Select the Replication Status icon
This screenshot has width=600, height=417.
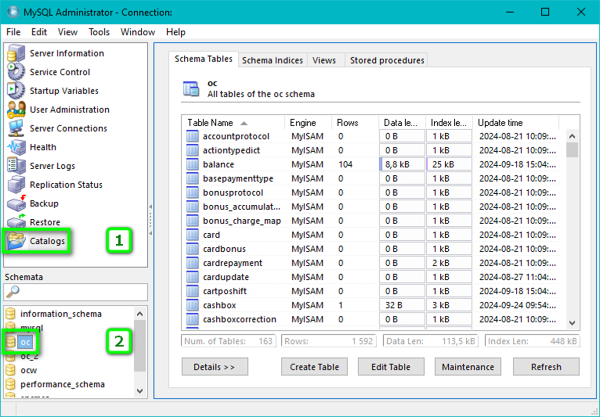point(16,185)
